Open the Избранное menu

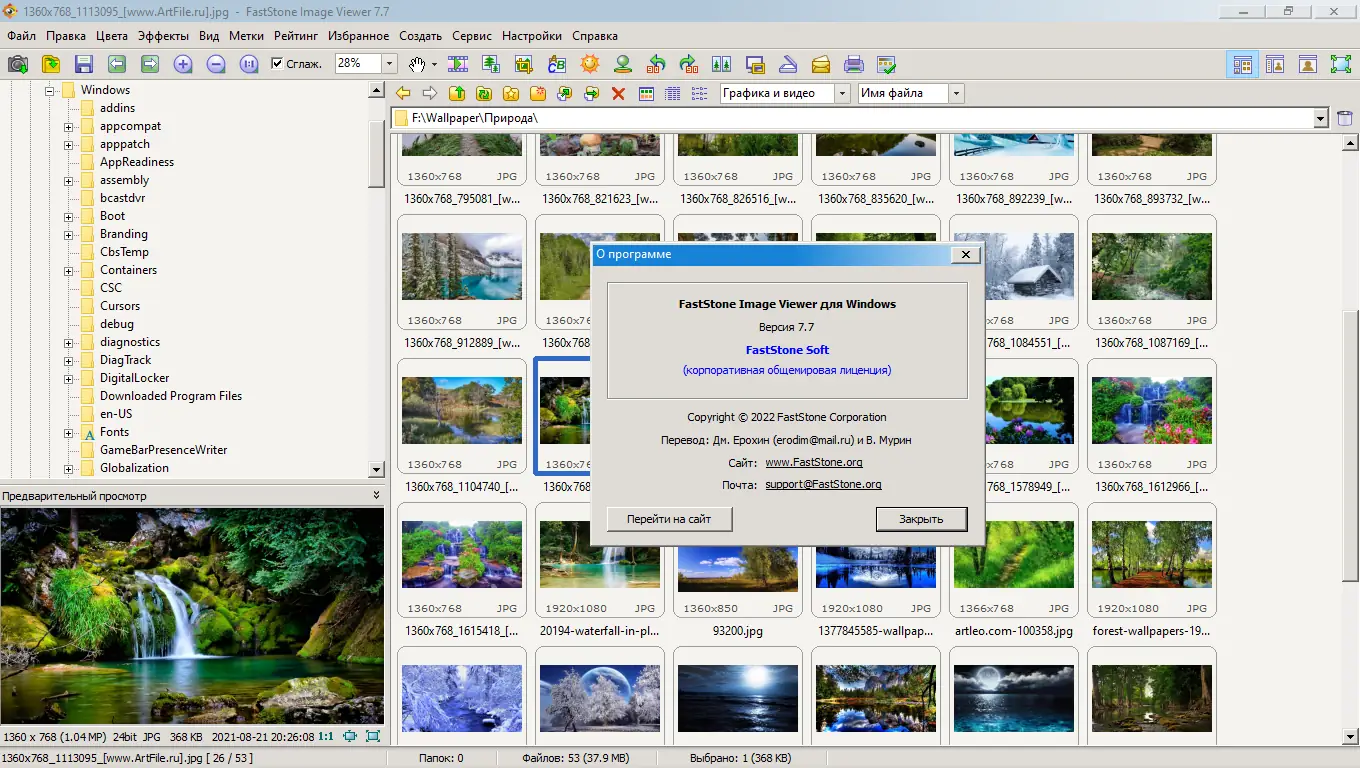coord(358,36)
